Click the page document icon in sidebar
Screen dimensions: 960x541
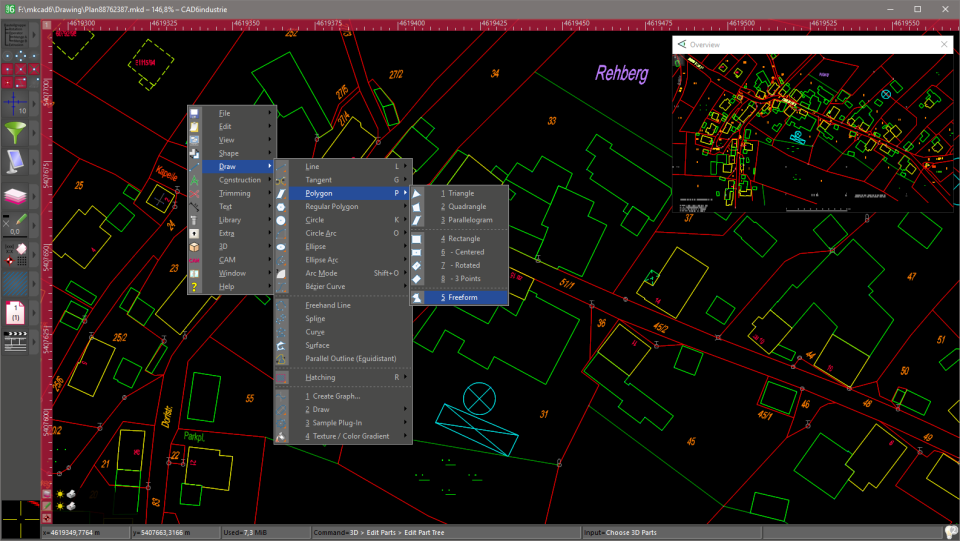[14, 313]
